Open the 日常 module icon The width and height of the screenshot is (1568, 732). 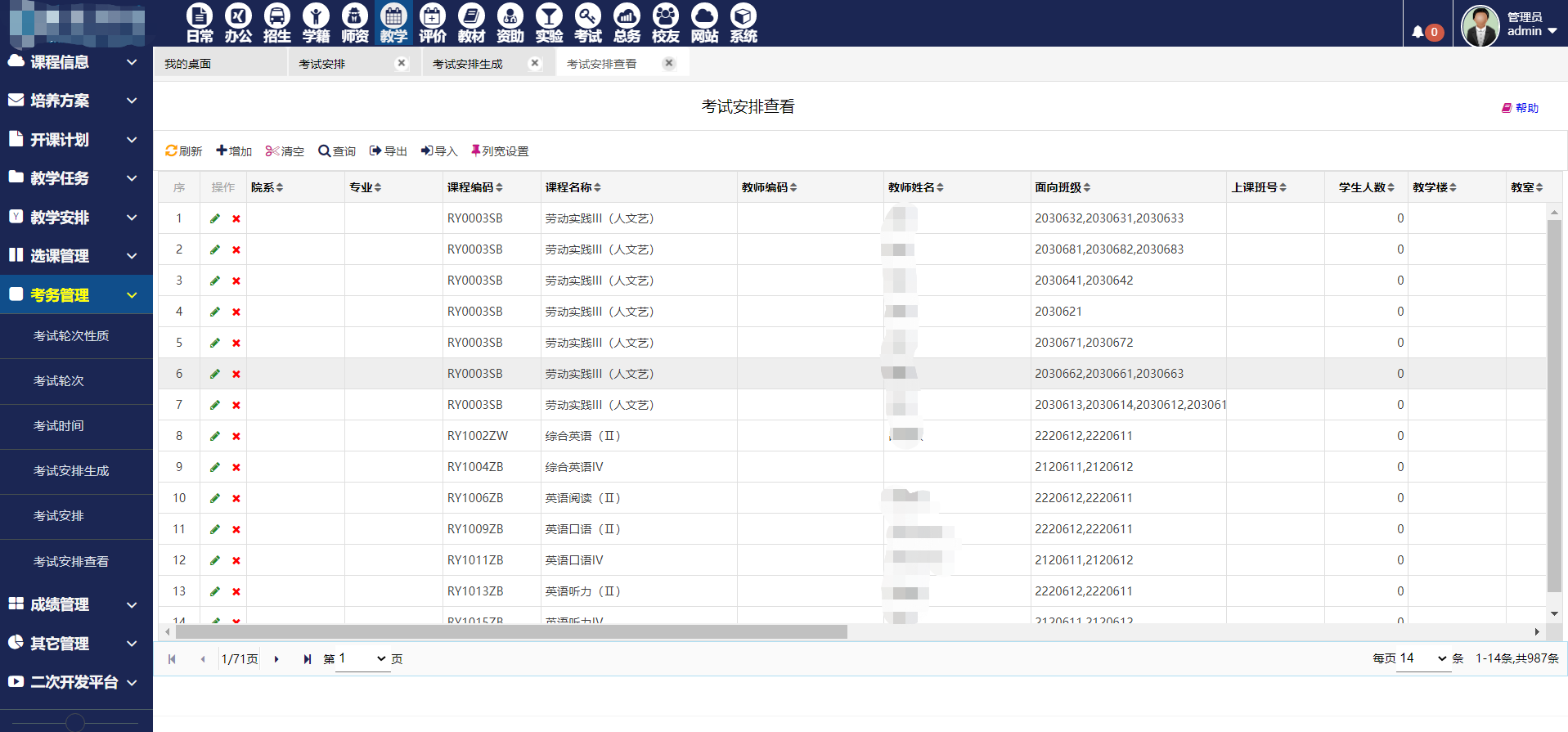[x=200, y=23]
